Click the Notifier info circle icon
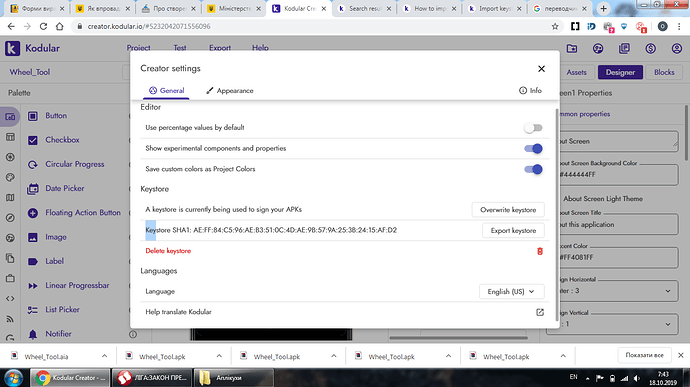690x387 pixels. [132, 334]
